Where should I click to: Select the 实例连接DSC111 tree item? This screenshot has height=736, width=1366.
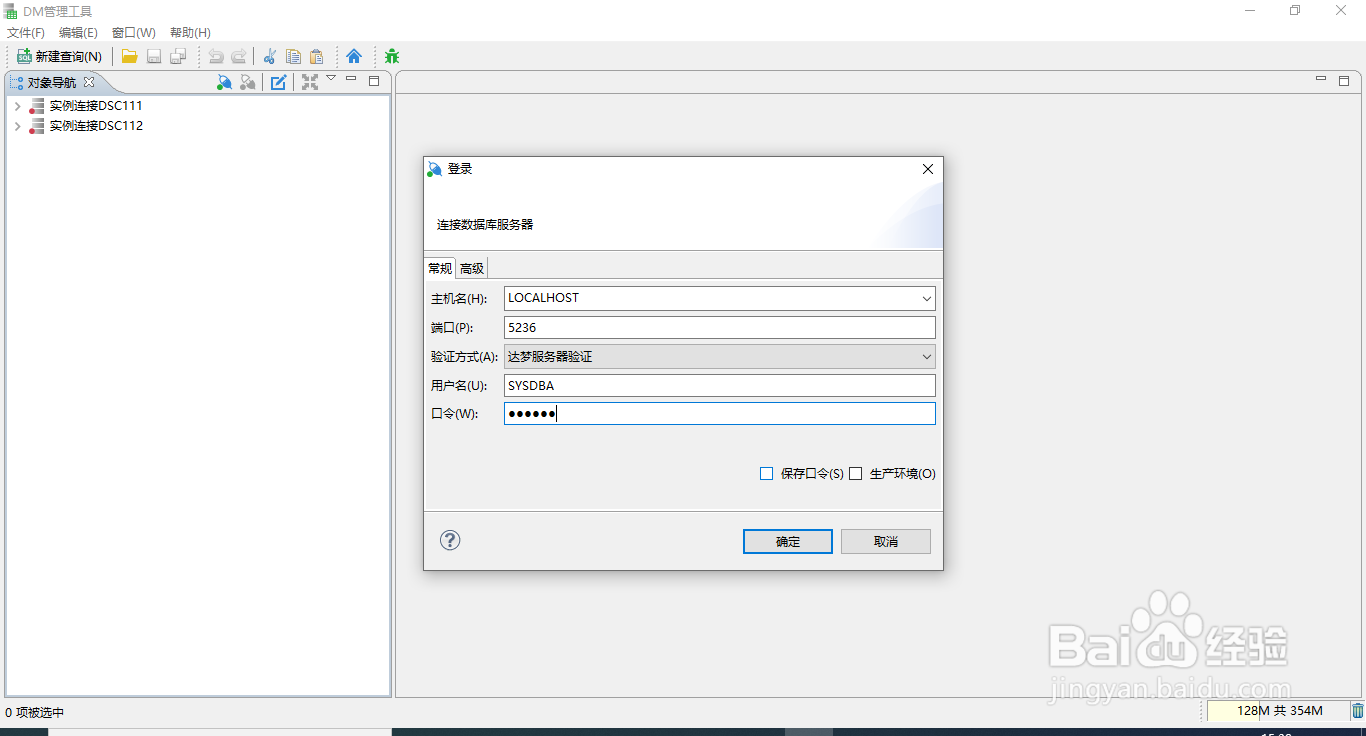tap(96, 105)
